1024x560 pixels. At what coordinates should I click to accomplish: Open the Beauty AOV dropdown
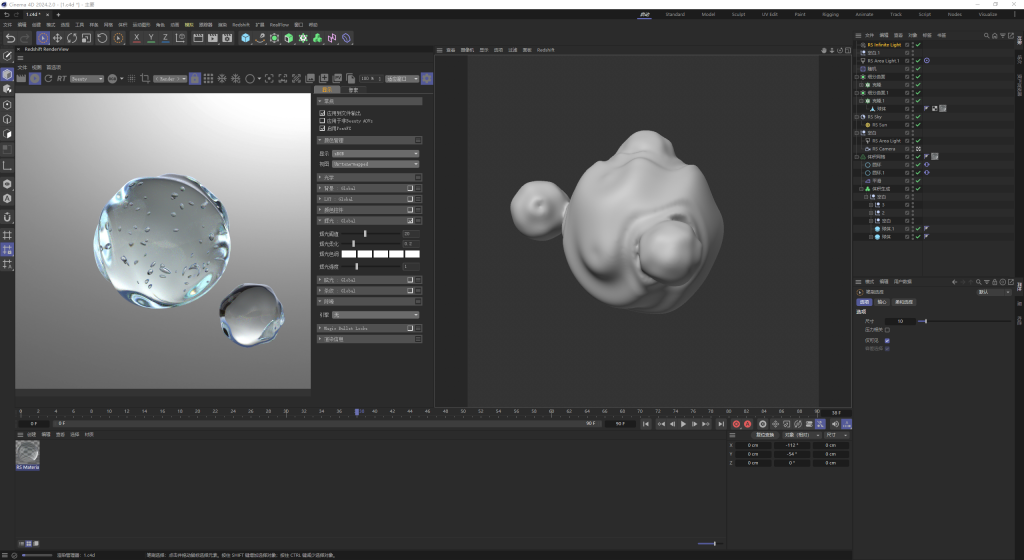click(x=87, y=79)
